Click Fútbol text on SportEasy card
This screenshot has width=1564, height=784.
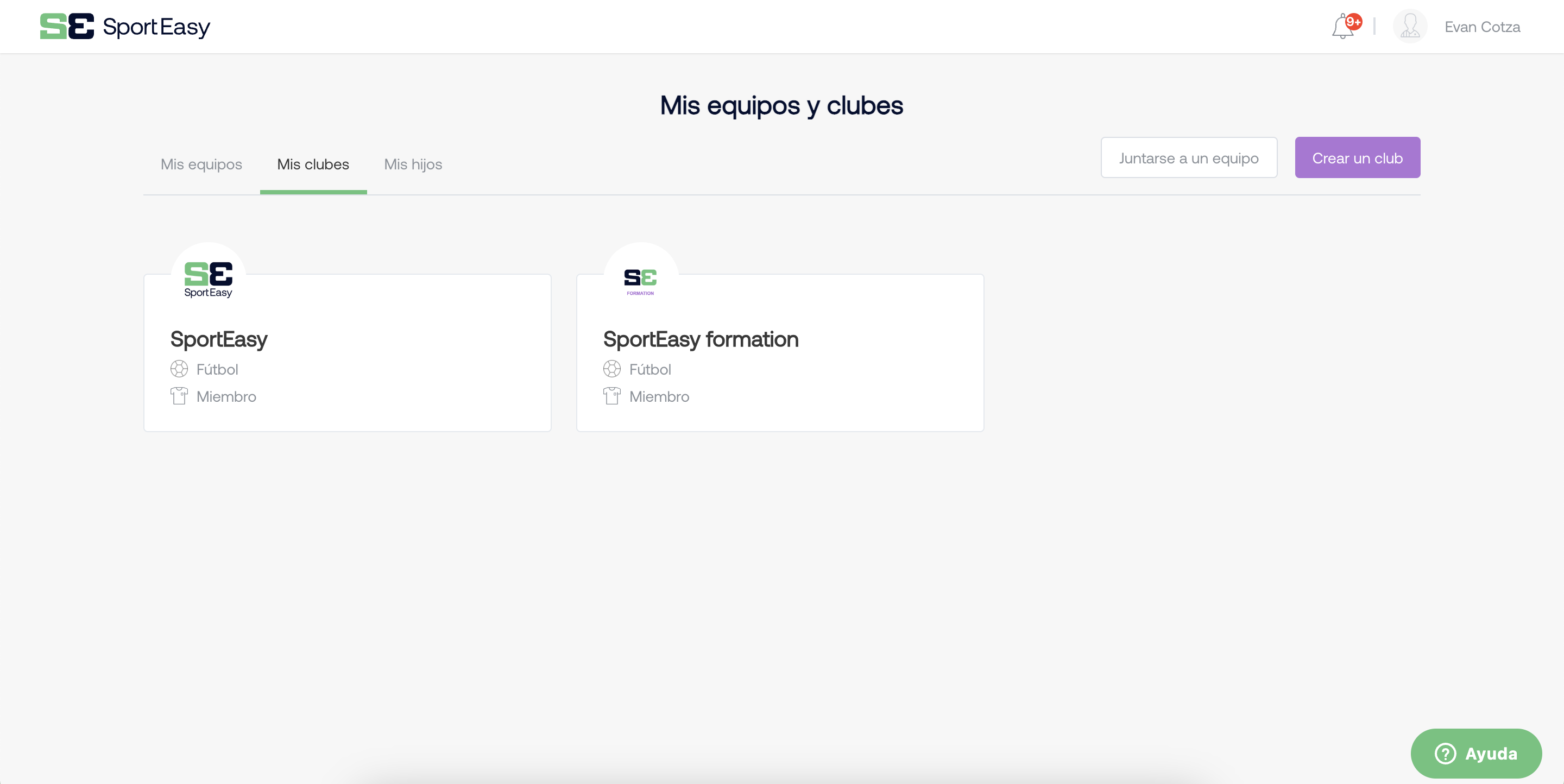(217, 370)
